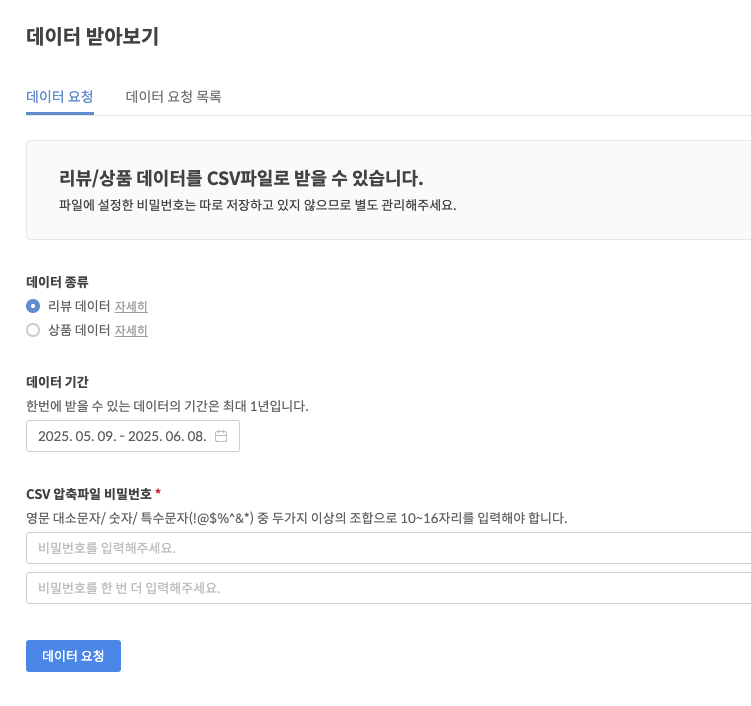Switch to the 데이터 요청 tab

click(60, 97)
